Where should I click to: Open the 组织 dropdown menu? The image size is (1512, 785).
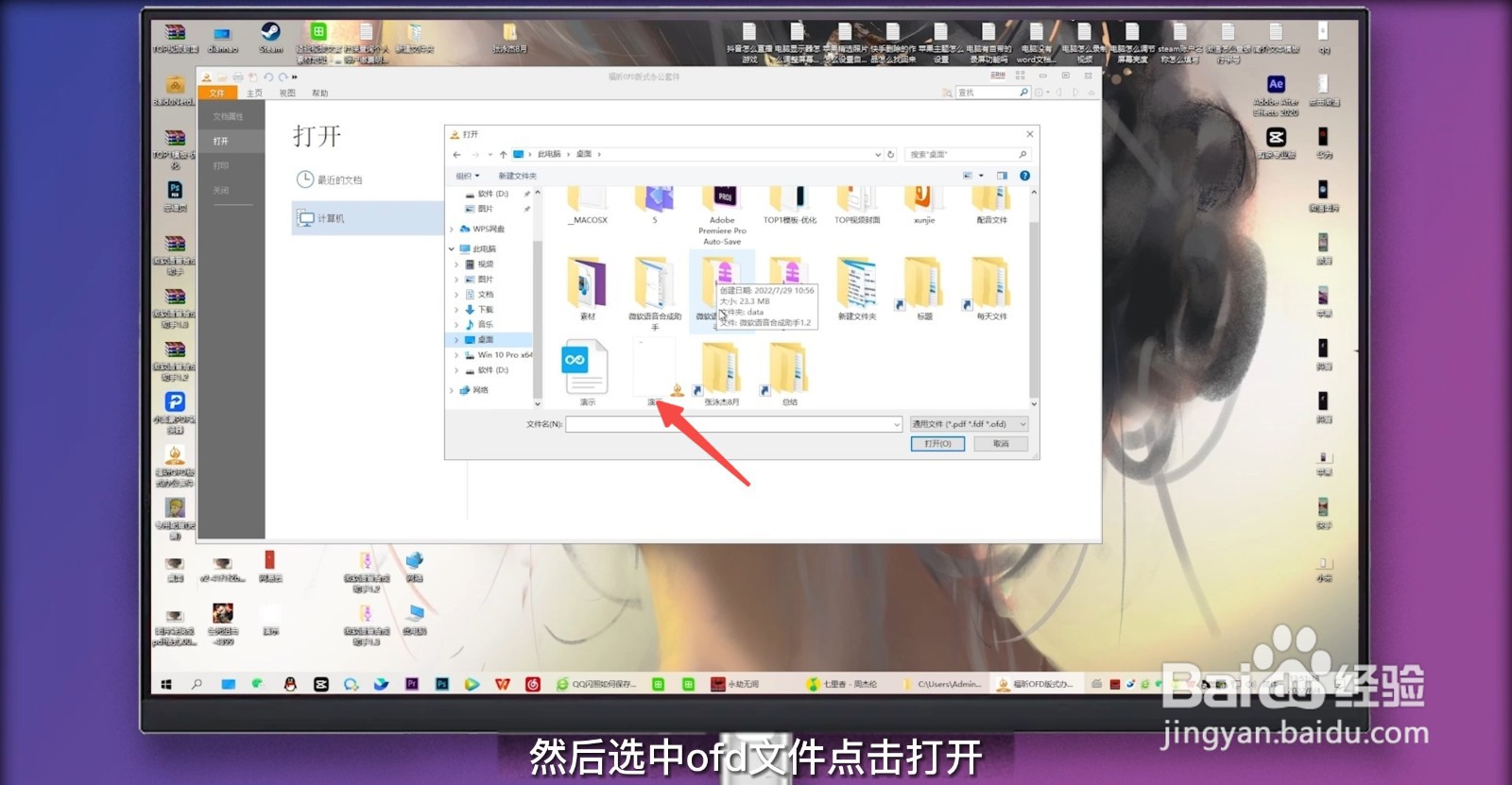pos(468,176)
